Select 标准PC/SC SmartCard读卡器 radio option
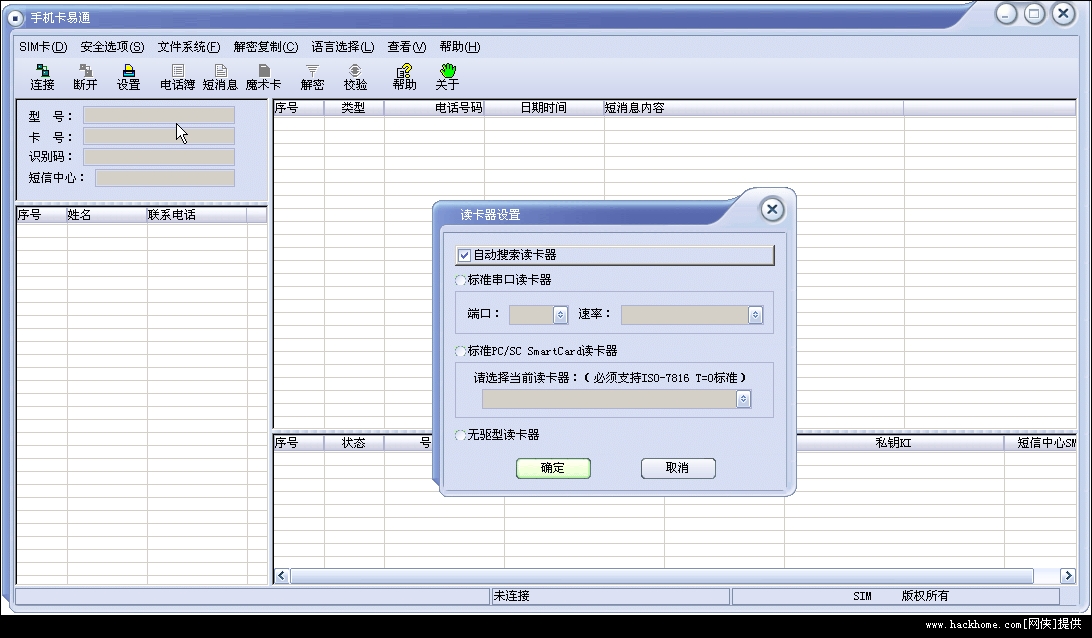This screenshot has width=1092, height=638. [460, 351]
